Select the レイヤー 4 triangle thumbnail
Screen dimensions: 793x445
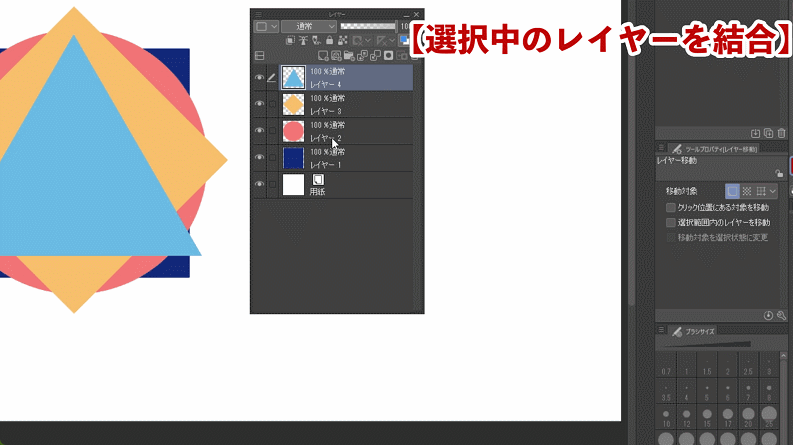tap(293, 78)
